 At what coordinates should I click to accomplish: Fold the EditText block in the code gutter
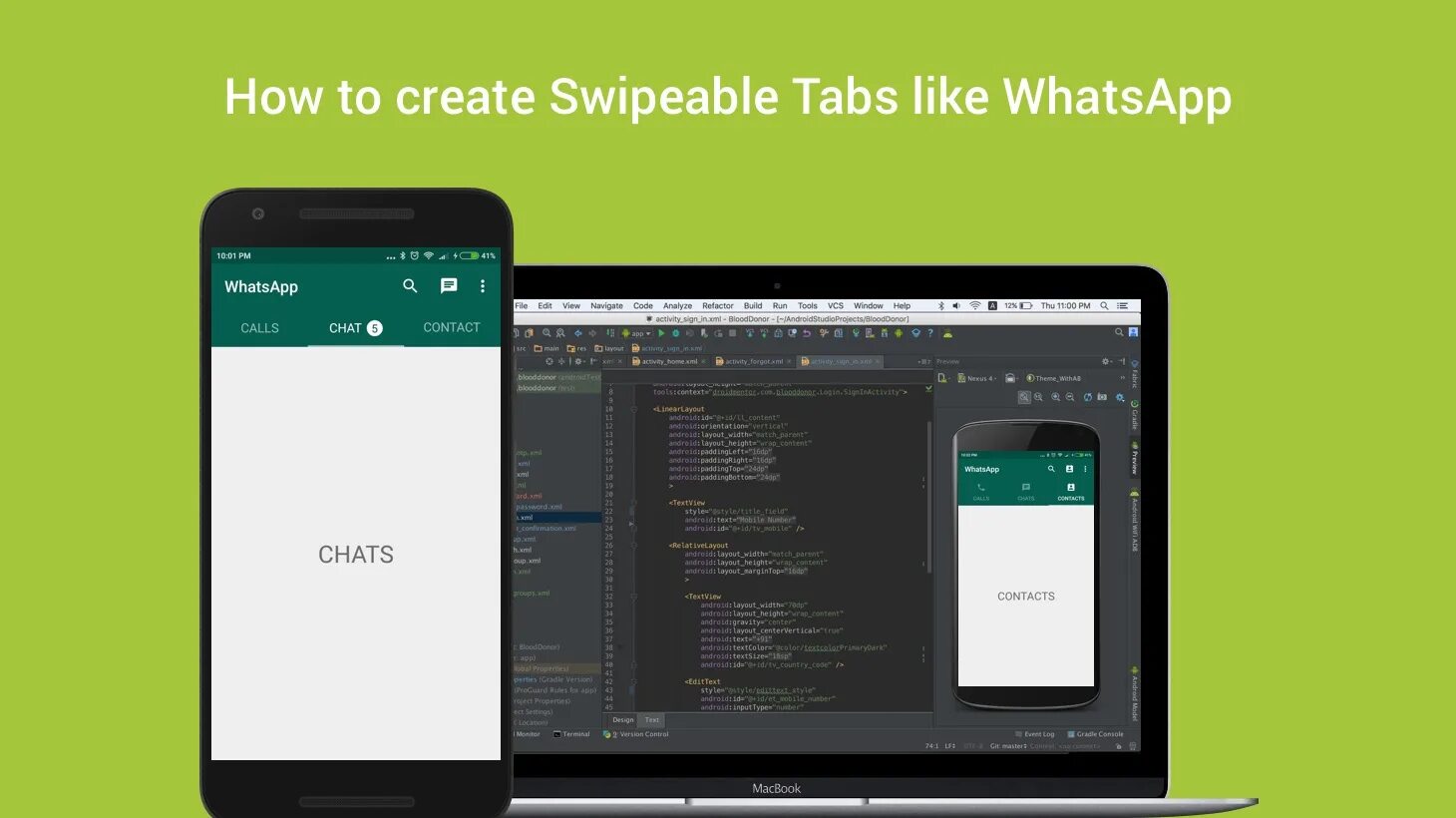coord(633,681)
